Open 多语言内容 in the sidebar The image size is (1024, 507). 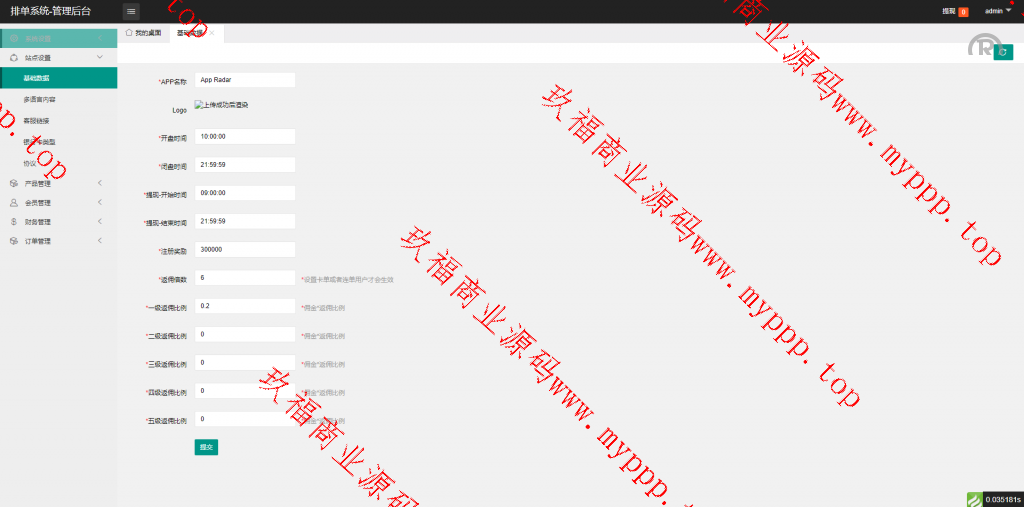40,100
